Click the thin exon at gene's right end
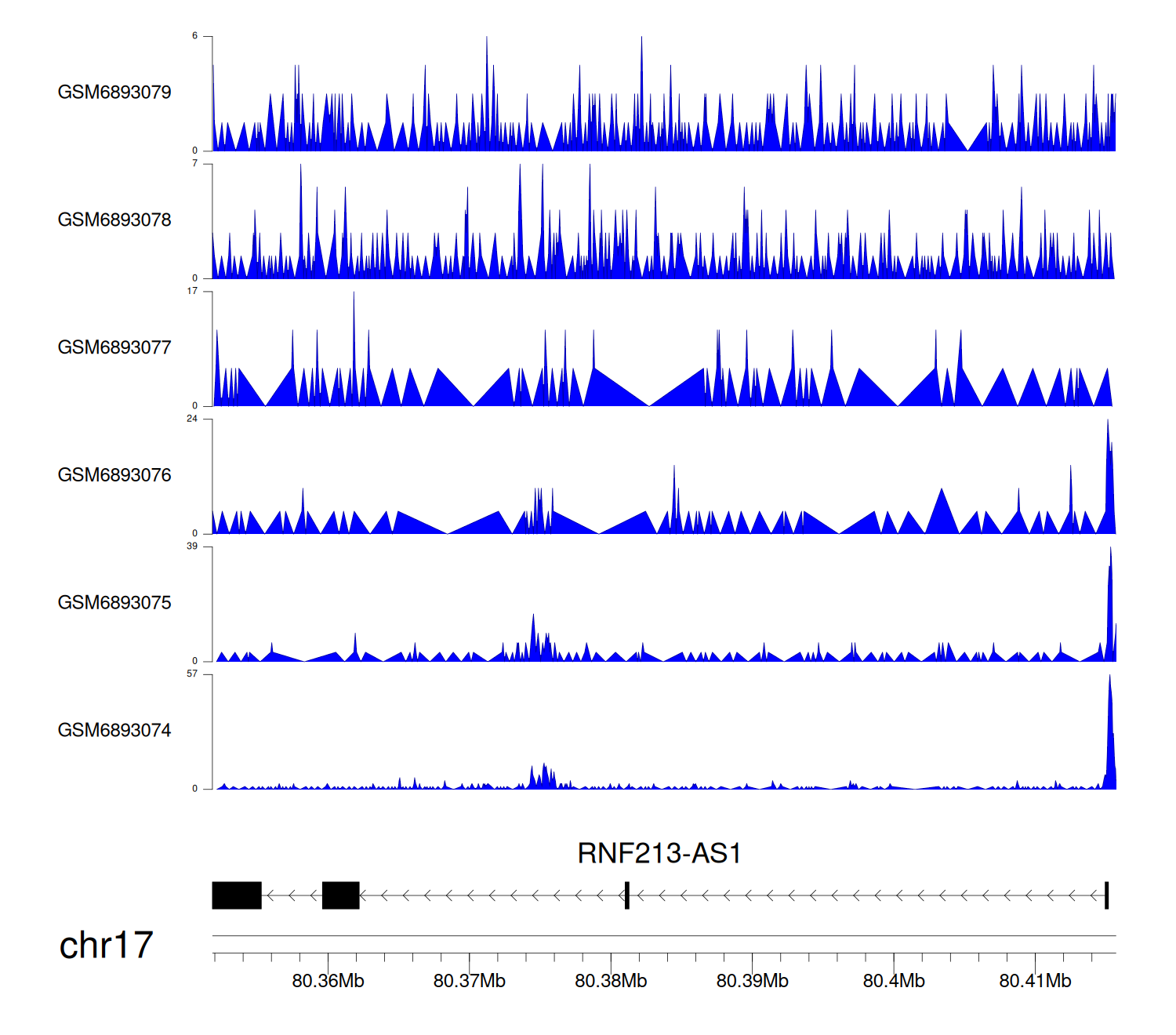Viewport: 1176px width, 1035px height. point(1106,895)
